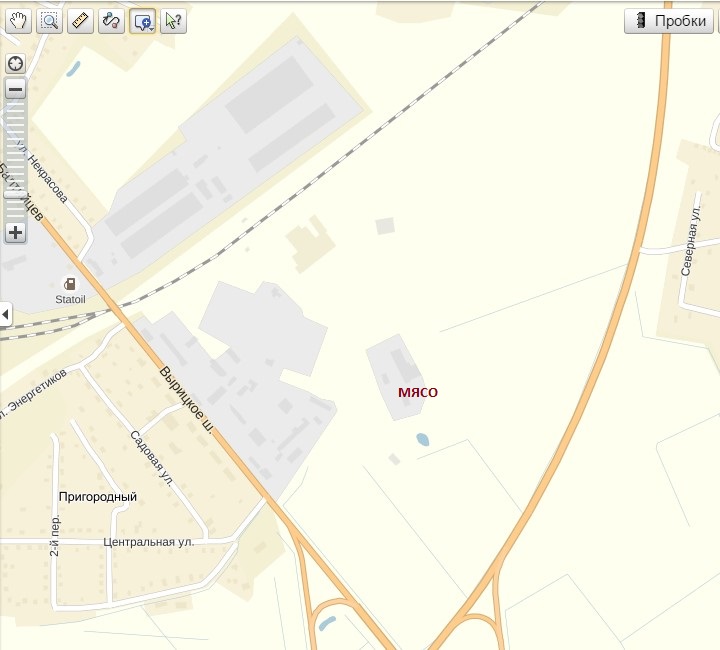The image size is (720, 650).
Task: Click the Центральная ул. street label
Action: tap(148, 542)
